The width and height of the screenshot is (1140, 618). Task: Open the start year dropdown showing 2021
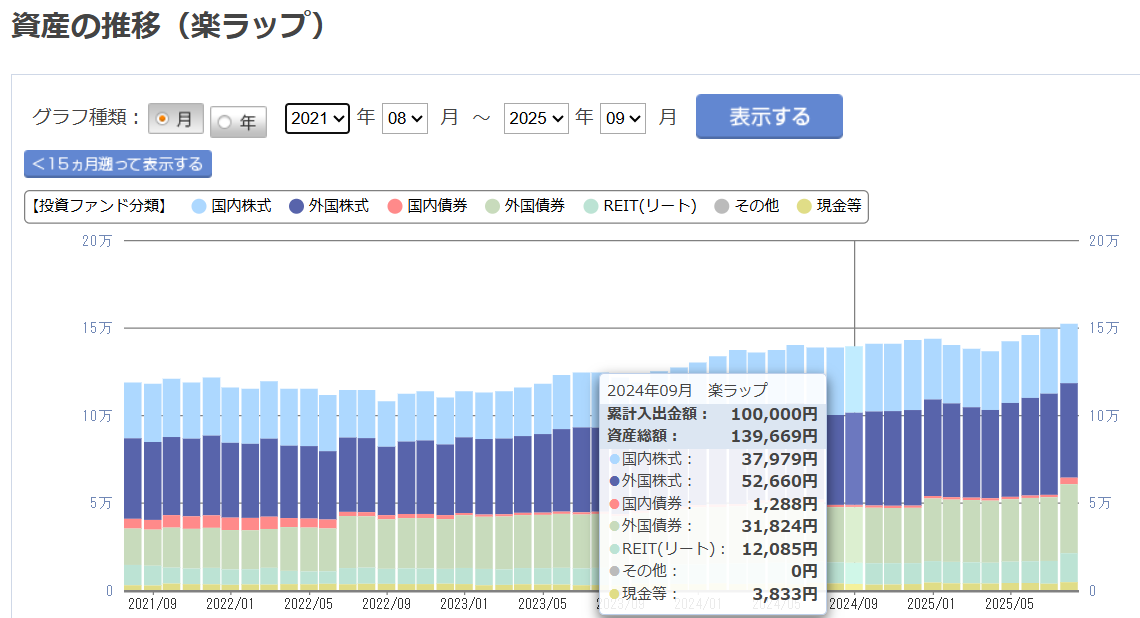pos(317,118)
